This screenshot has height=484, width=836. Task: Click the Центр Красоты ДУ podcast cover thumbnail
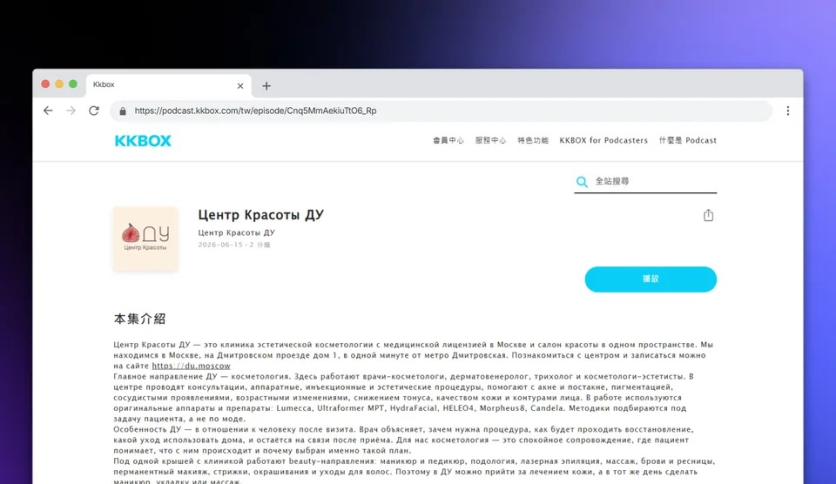click(146, 239)
